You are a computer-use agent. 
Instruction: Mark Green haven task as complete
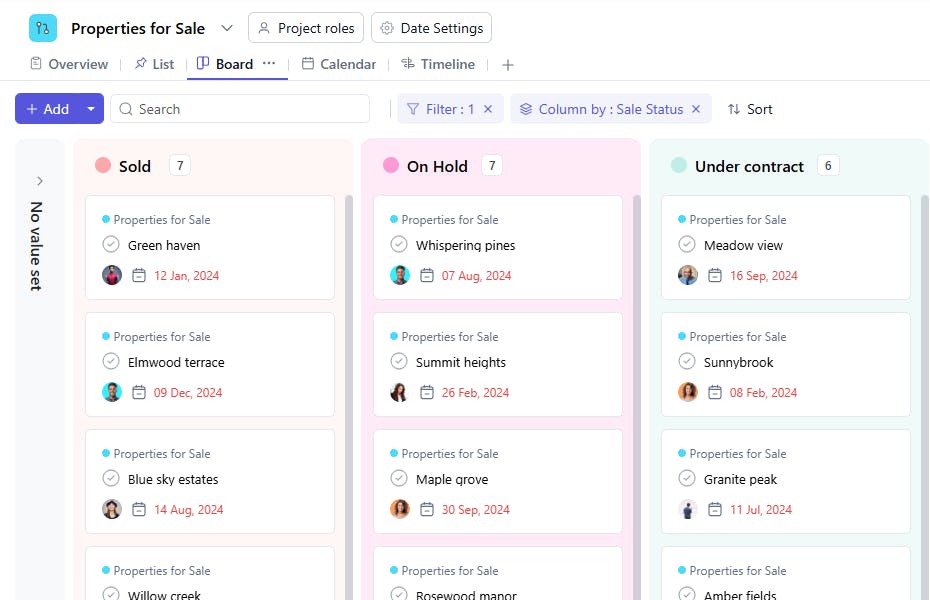111,245
